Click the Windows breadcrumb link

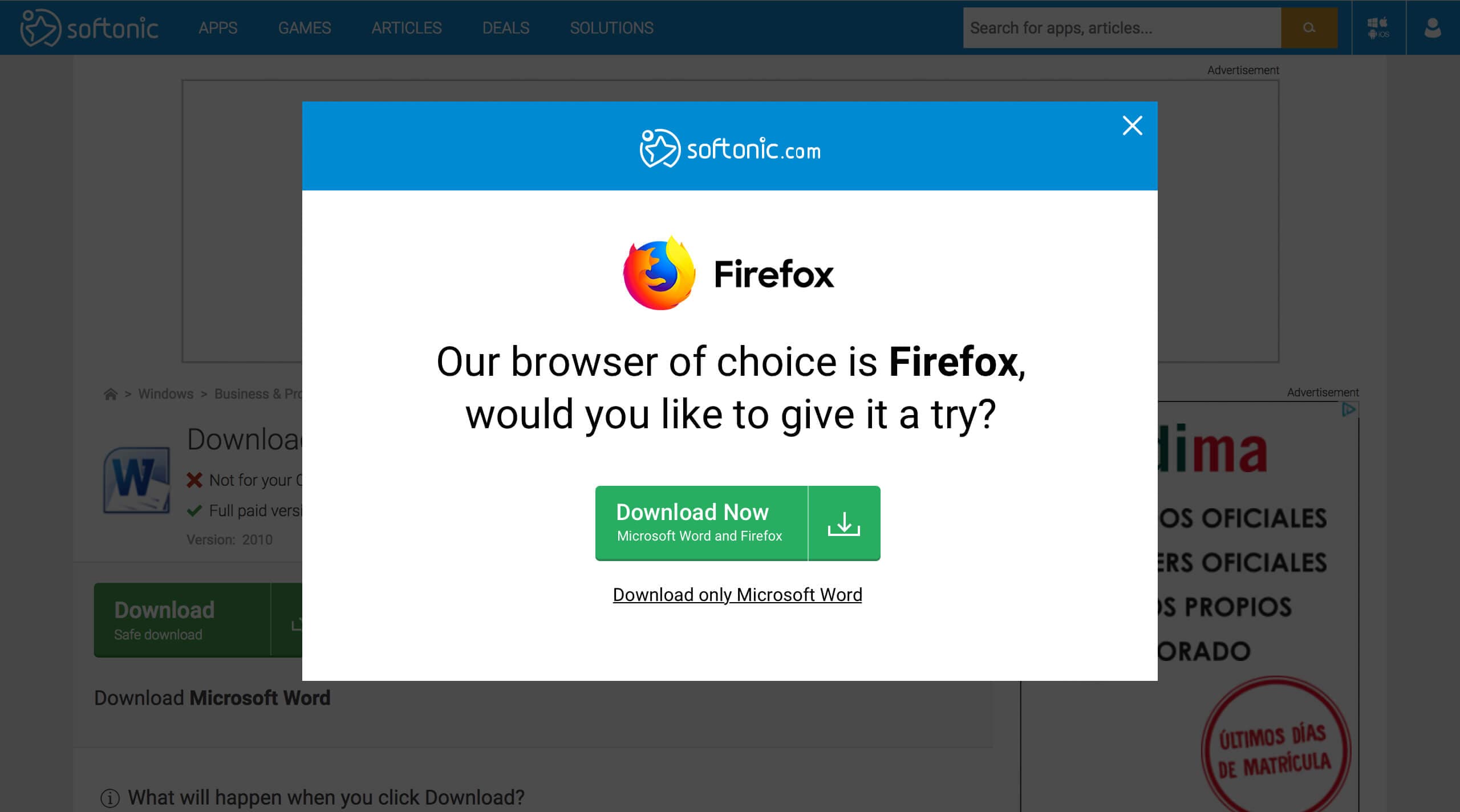point(165,394)
